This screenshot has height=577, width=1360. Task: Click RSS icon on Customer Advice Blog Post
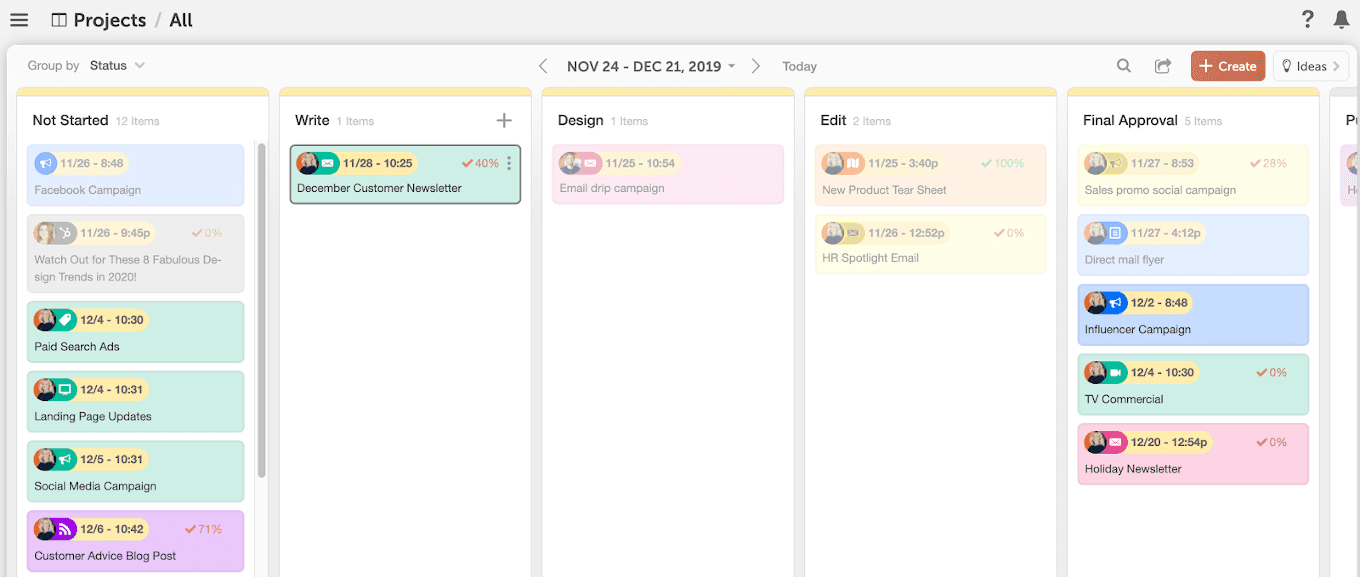(x=65, y=529)
